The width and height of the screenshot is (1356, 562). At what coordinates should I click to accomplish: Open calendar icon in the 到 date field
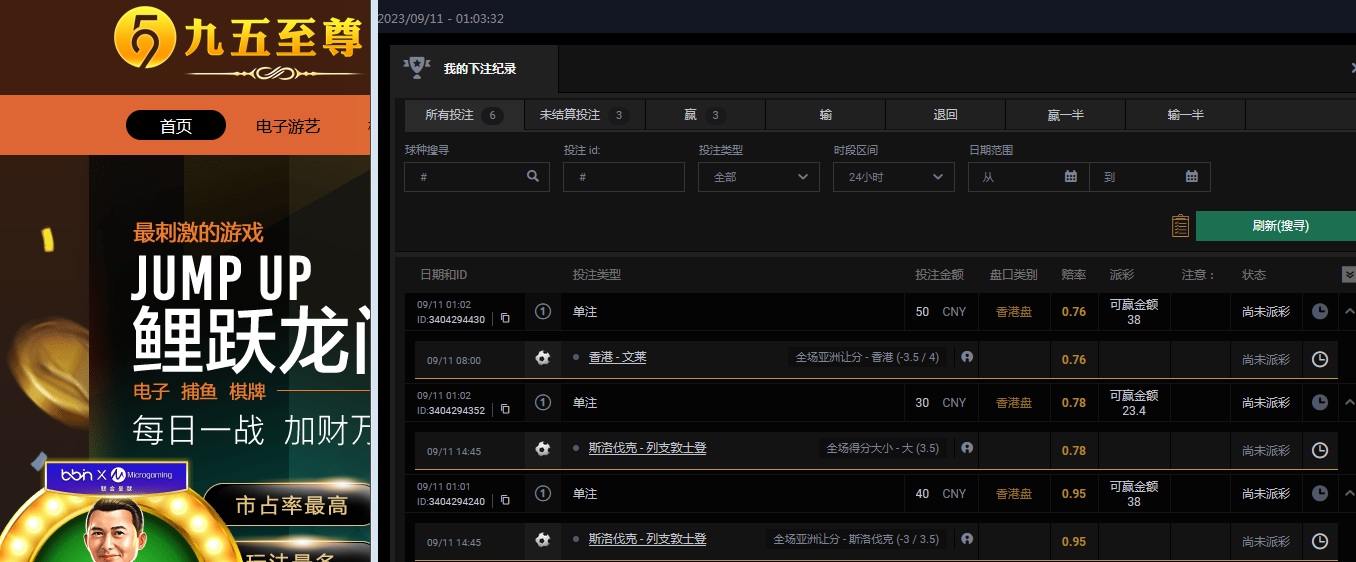1192,177
